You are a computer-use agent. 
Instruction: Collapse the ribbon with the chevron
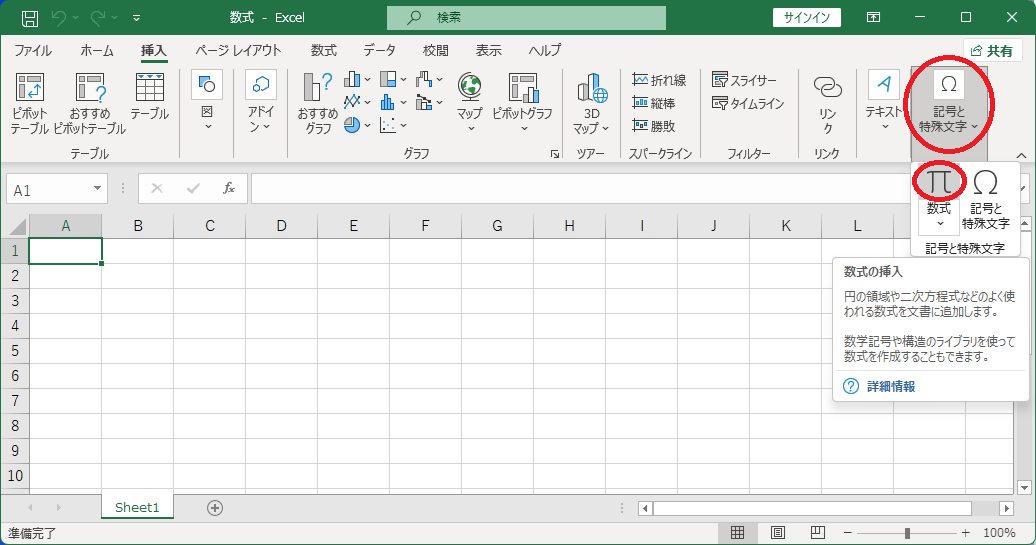[x=1021, y=155]
